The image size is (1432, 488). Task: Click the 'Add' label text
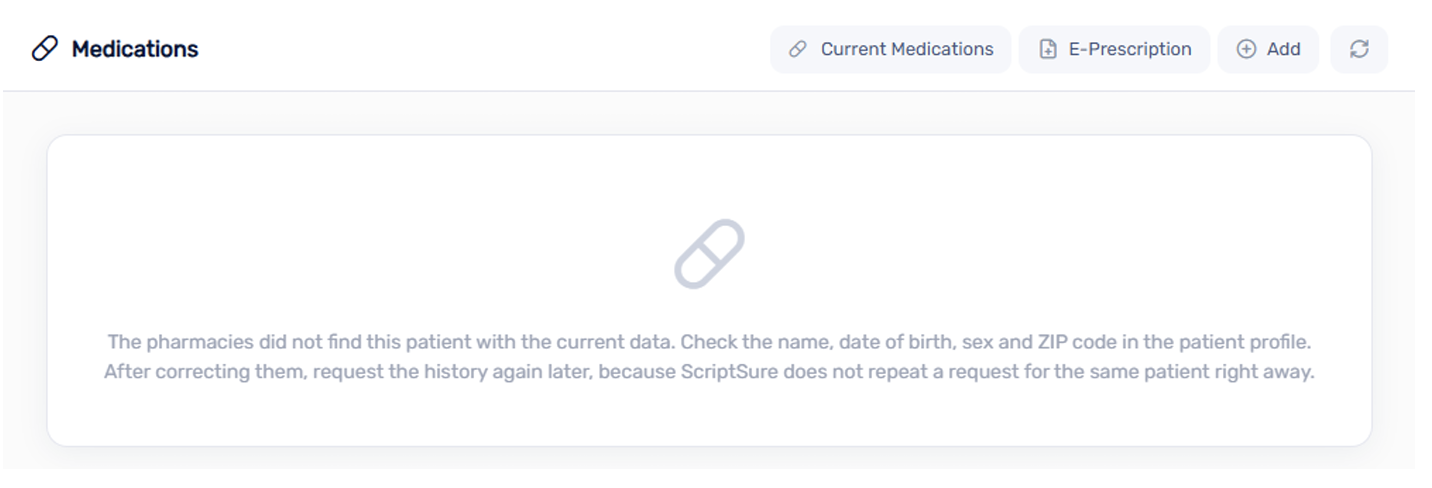click(x=1283, y=49)
